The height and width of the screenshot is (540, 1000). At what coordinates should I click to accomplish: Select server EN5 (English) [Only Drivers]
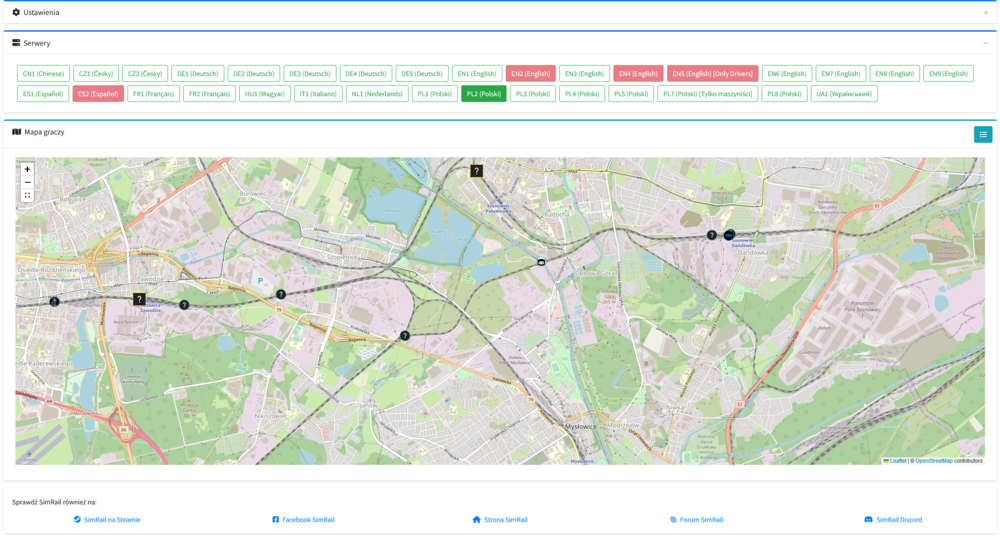(712, 73)
